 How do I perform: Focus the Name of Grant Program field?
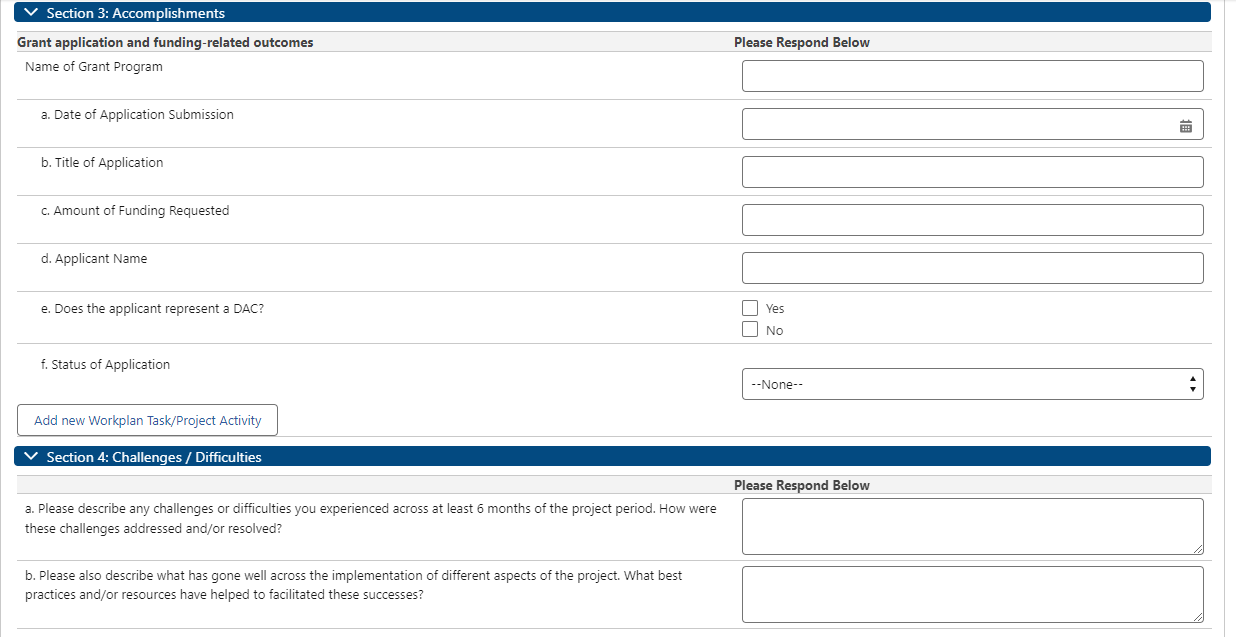tap(972, 76)
